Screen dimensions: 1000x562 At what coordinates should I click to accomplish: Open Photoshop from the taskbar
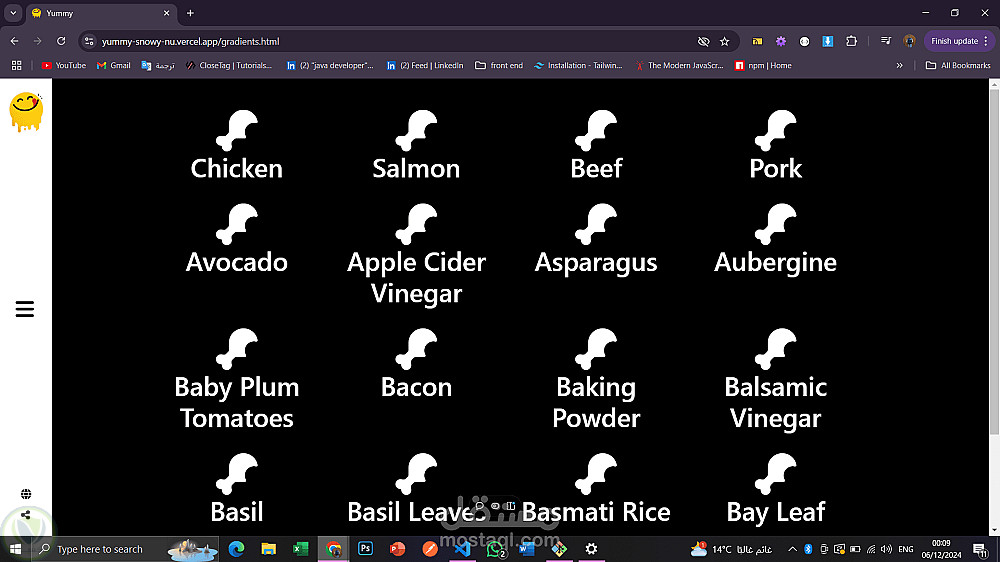(365, 549)
